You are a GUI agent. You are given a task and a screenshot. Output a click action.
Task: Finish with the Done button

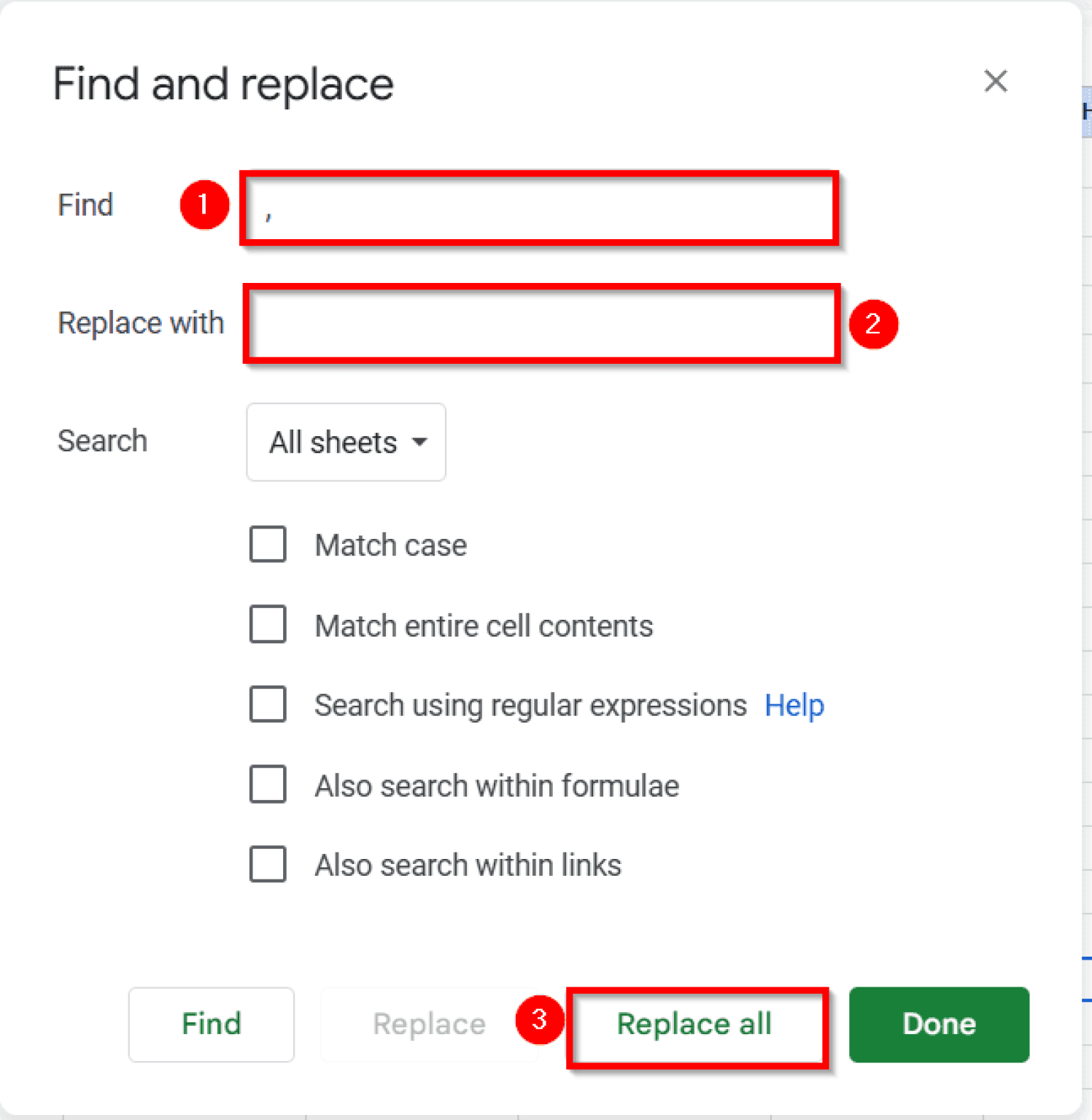point(938,1024)
